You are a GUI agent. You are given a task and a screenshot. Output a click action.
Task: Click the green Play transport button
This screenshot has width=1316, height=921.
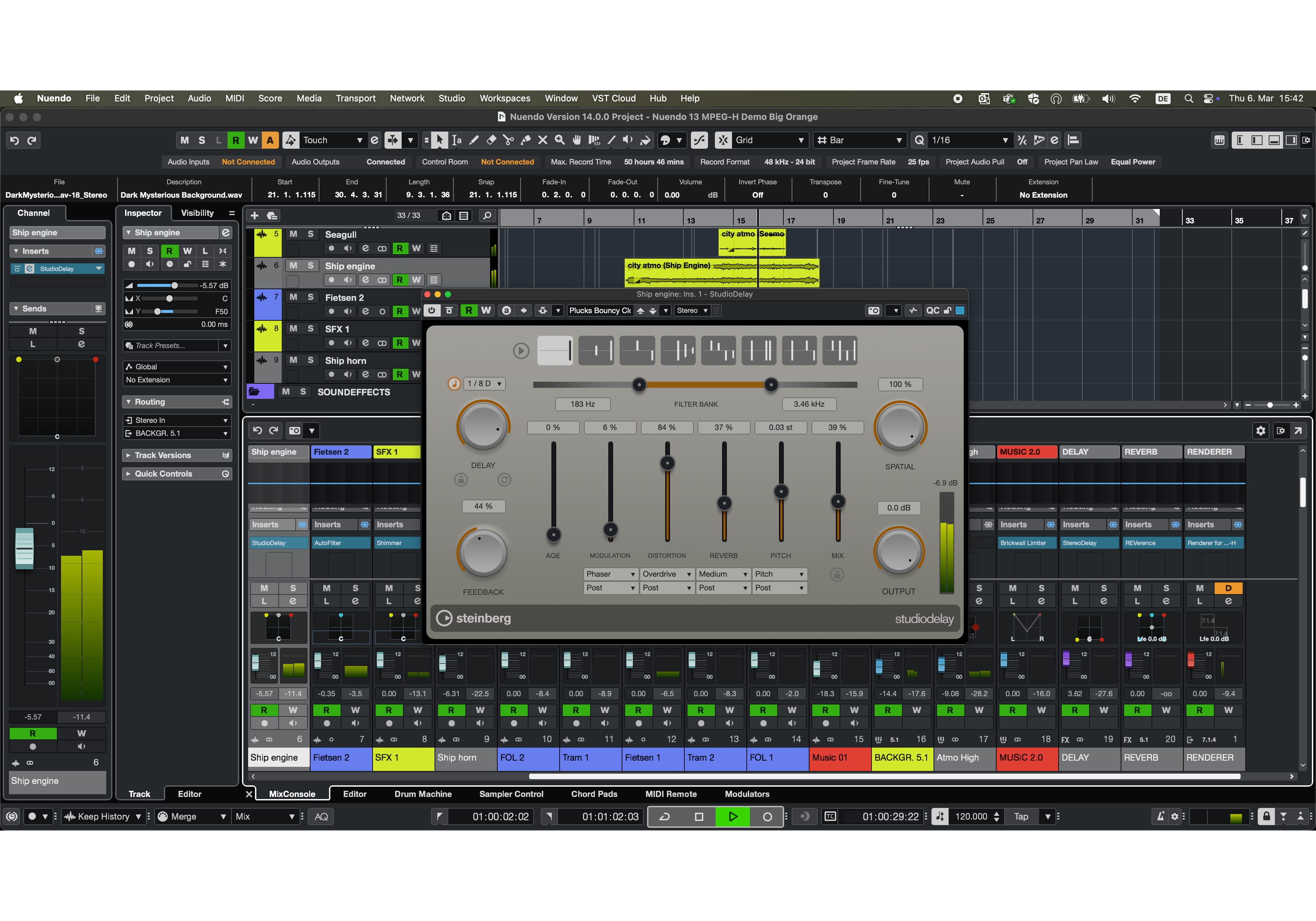pyautogui.click(x=732, y=817)
